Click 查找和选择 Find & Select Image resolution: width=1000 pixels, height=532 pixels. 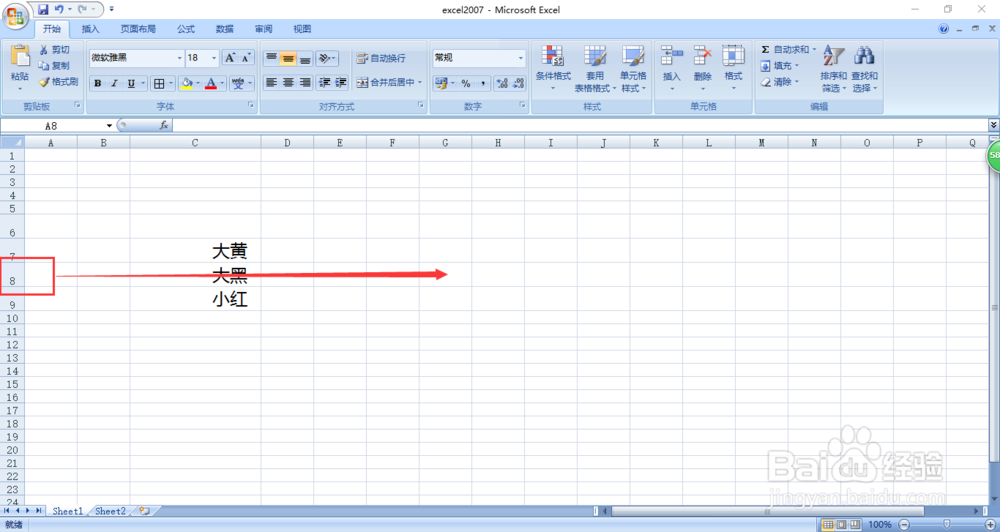click(865, 69)
